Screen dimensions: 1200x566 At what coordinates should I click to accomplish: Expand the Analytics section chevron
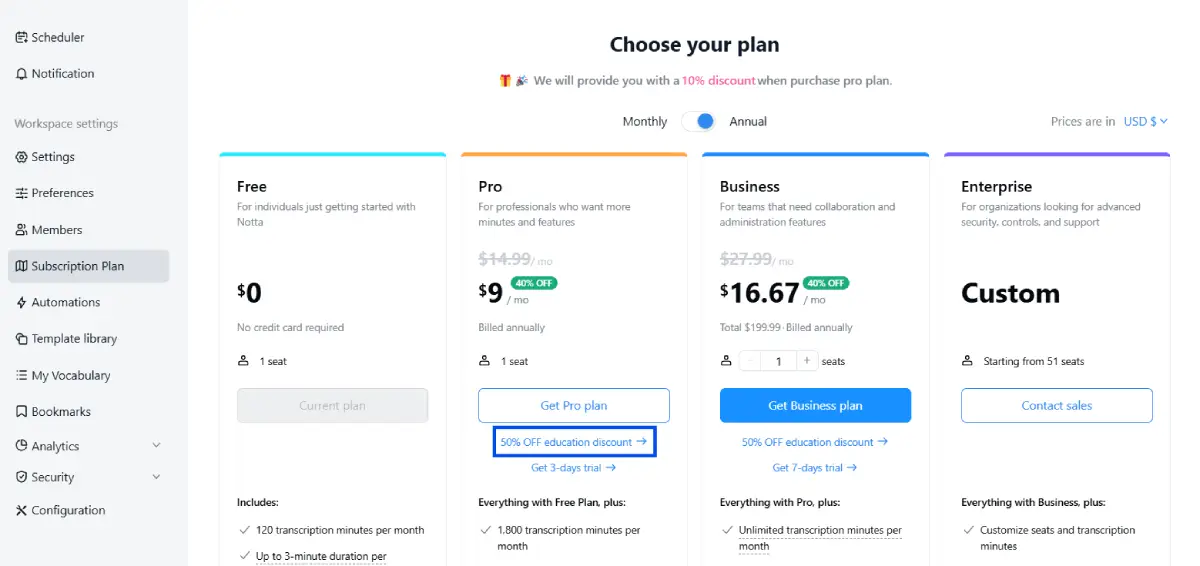tap(156, 446)
